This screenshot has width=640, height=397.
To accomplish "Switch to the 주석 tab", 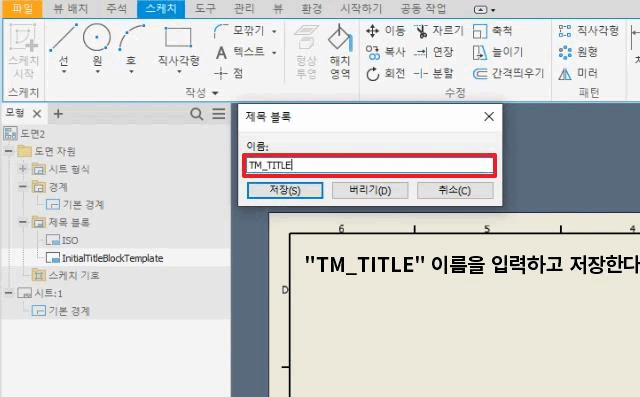I will [x=116, y=9].
